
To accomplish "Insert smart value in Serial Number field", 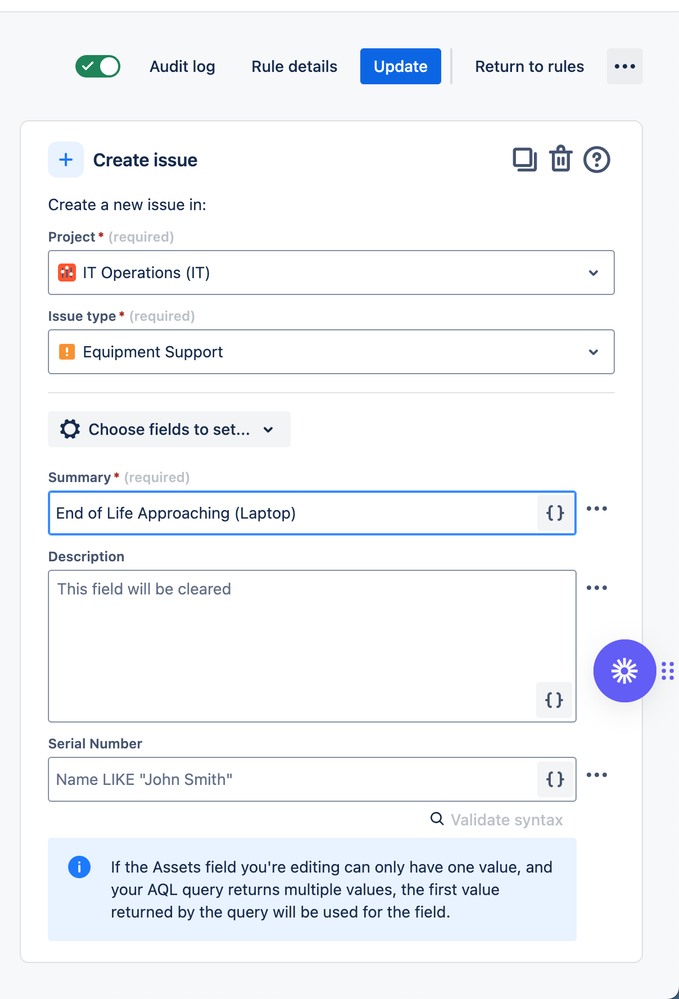I will point(555,779).
